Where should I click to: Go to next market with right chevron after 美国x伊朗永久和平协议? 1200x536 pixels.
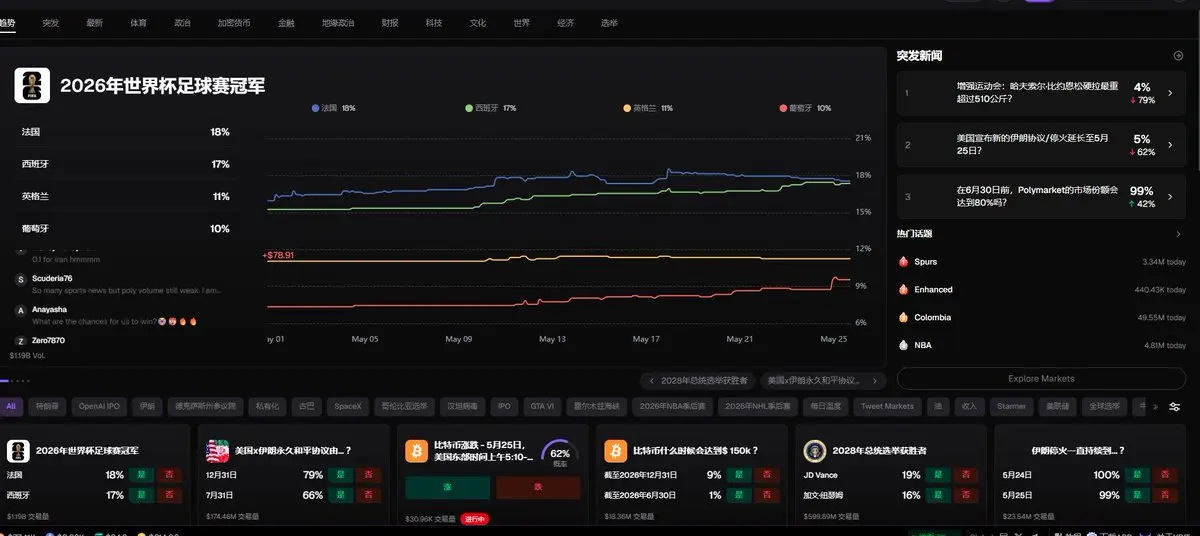(875, 381)
